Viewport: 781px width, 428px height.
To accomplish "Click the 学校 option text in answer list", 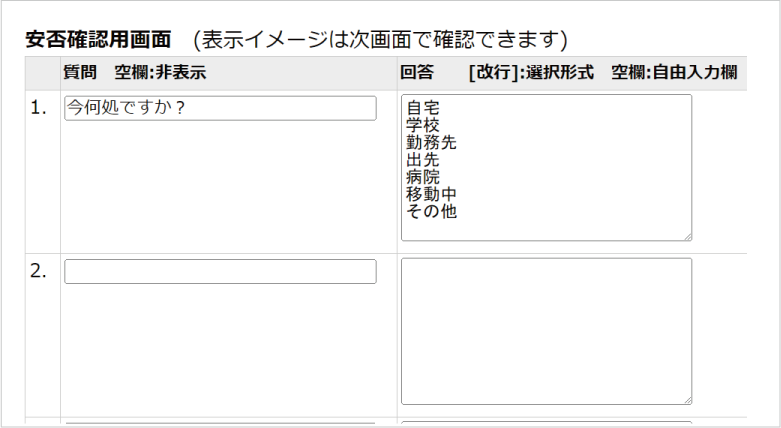I will tap(423, 125).
